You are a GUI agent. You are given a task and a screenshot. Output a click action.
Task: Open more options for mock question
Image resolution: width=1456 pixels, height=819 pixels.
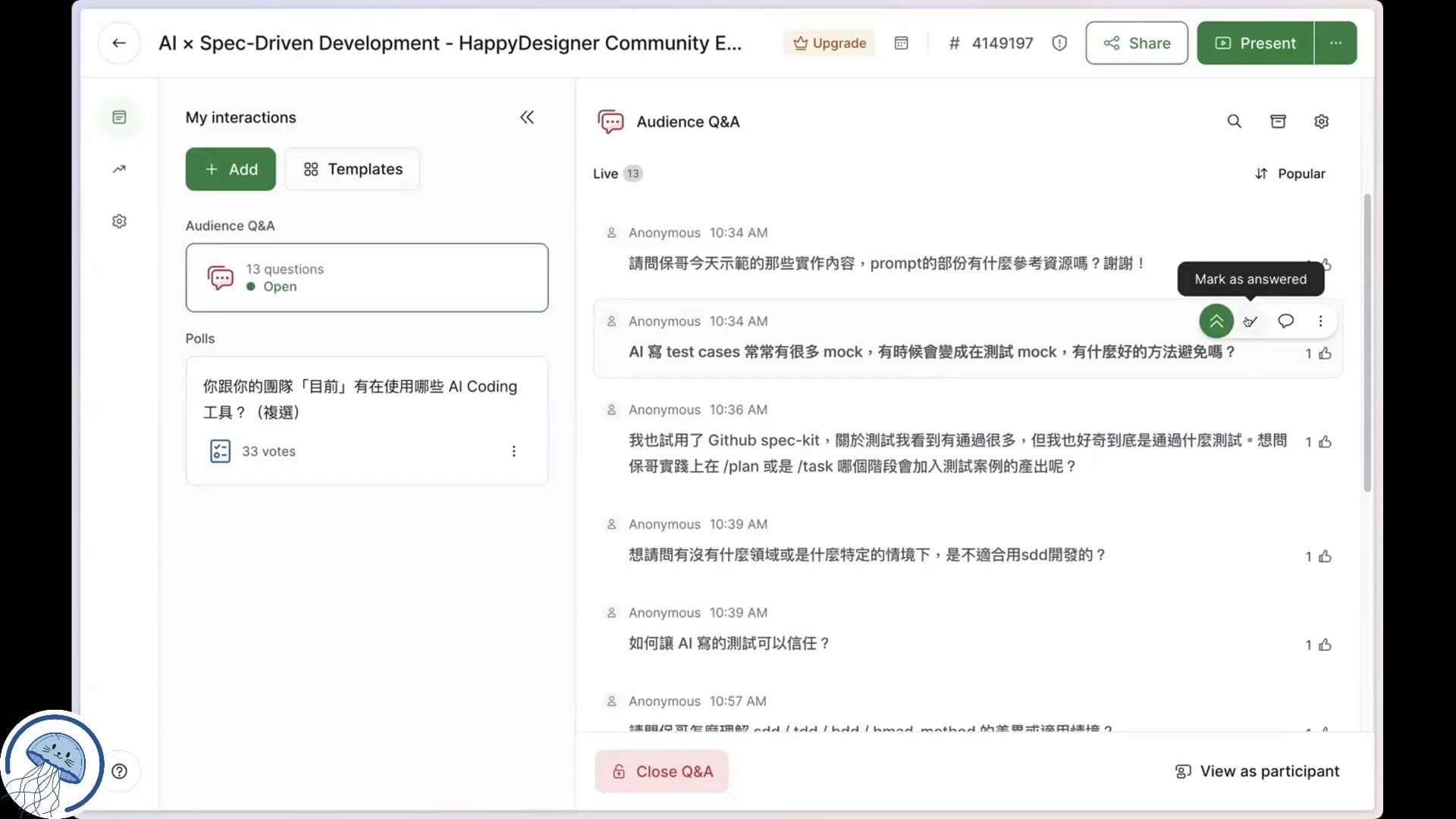[1320, 322]
